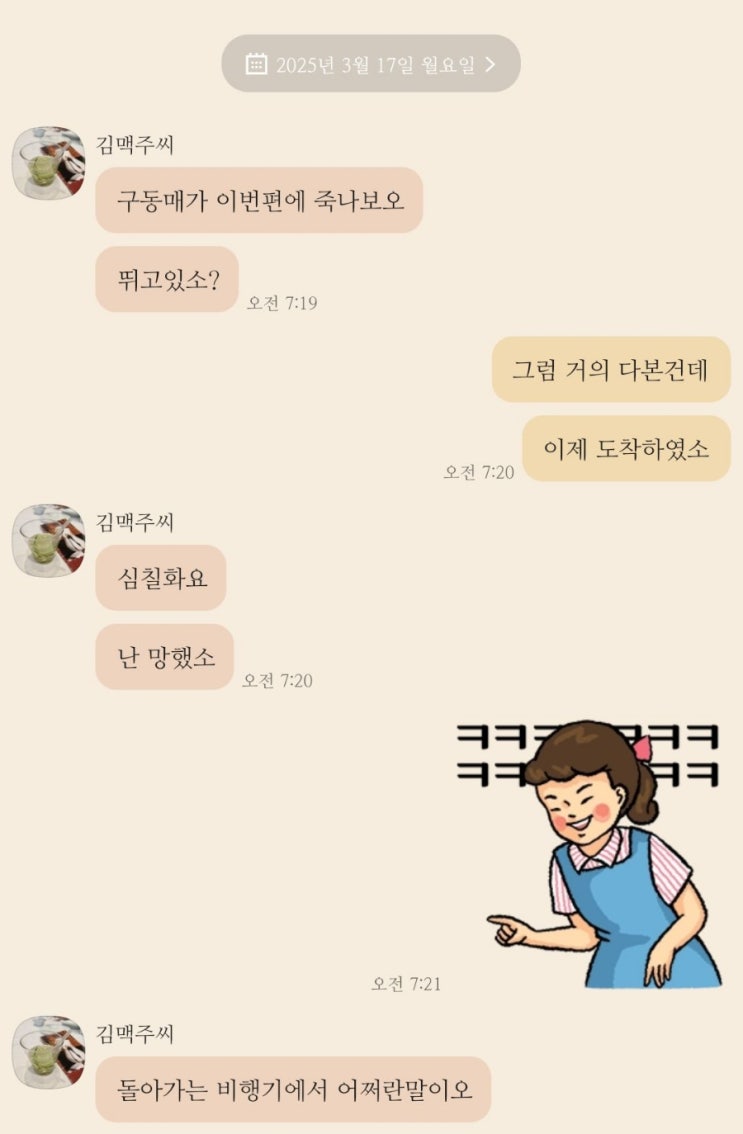
Task: Click 김맥주씨 name above 심칠화요
Action: (x=135, y=522)
